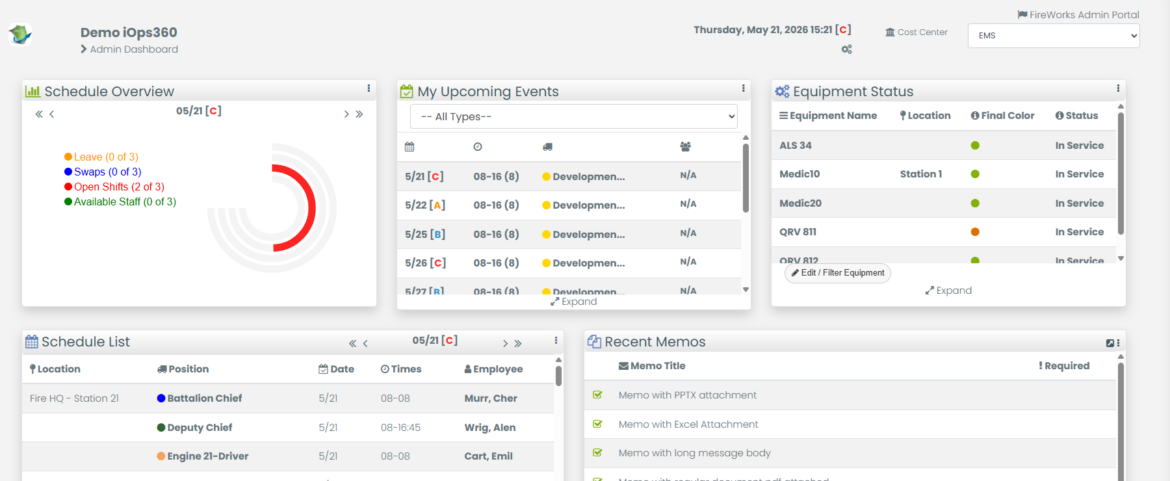
Task: Click the My Upcoming Events calendar-check icon
Action: coord(407,91)
